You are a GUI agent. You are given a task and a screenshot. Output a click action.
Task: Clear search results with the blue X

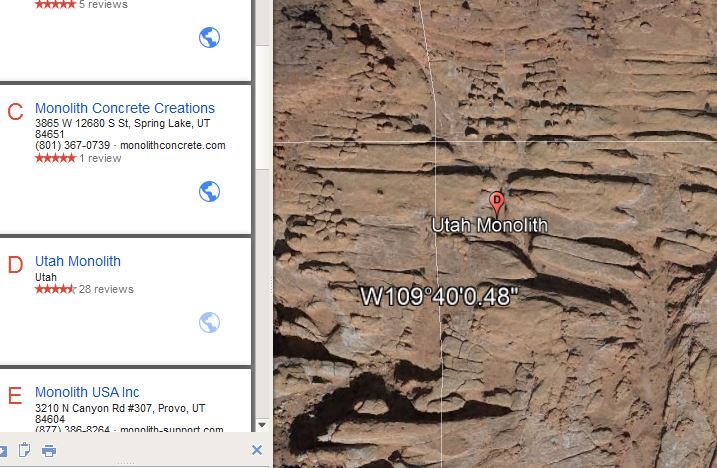(257, 450)
